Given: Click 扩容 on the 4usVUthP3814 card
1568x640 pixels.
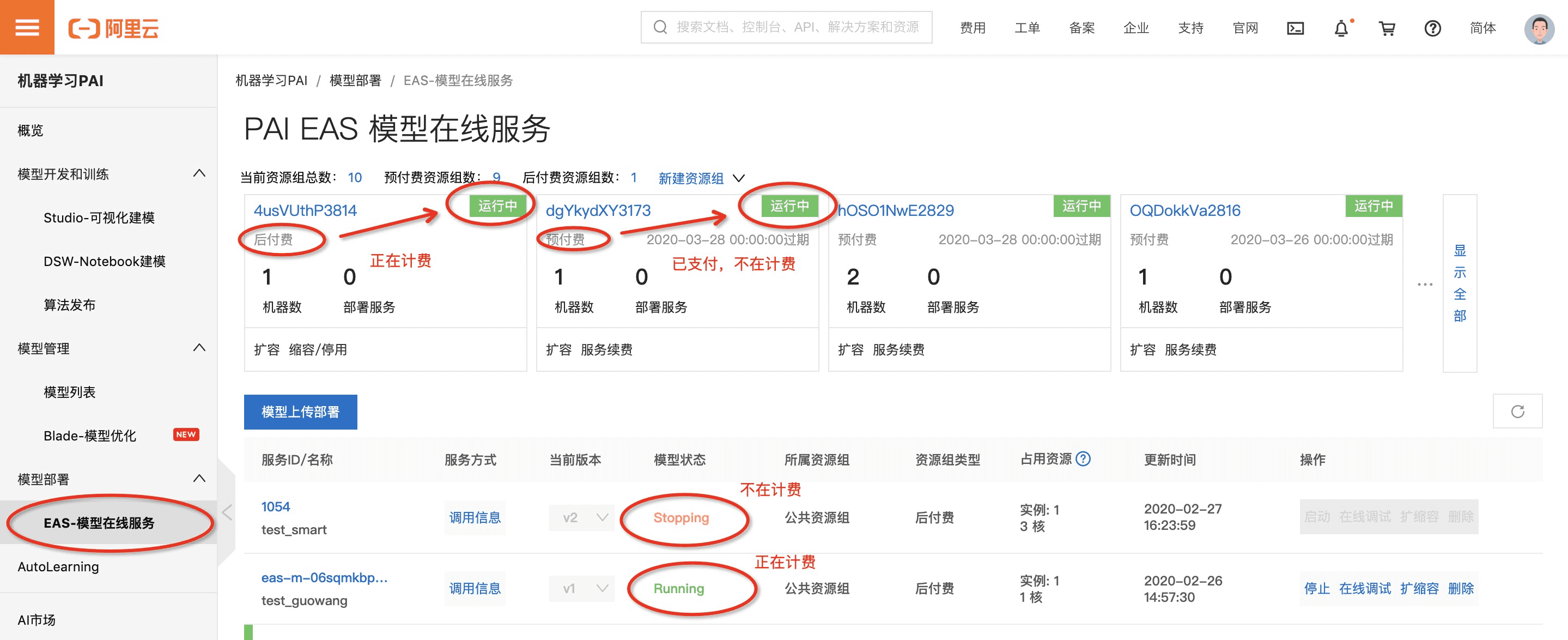Looking at the screenshot, I should pyautogui.click(x=266, y=349).
